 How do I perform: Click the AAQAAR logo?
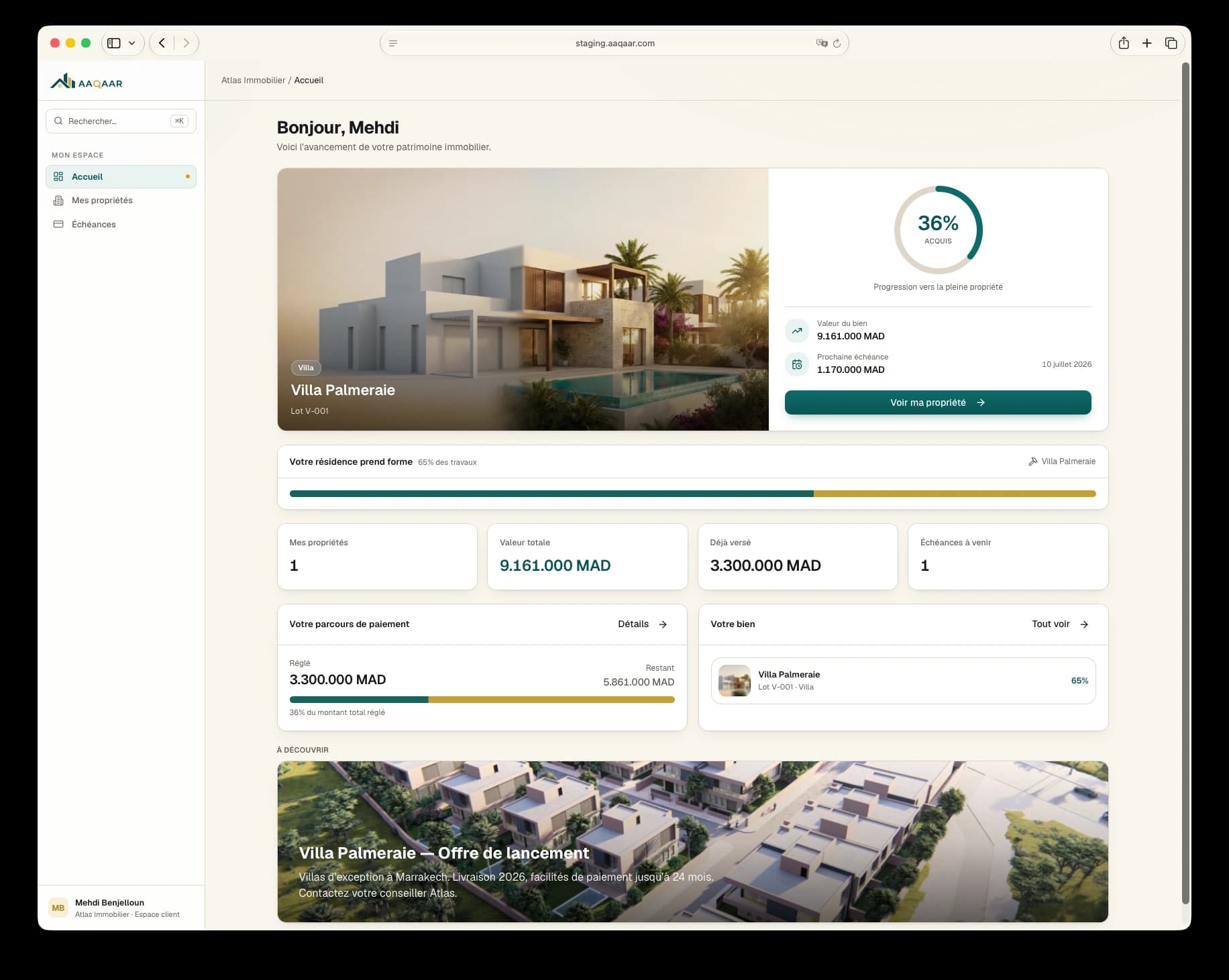point(87,82)
